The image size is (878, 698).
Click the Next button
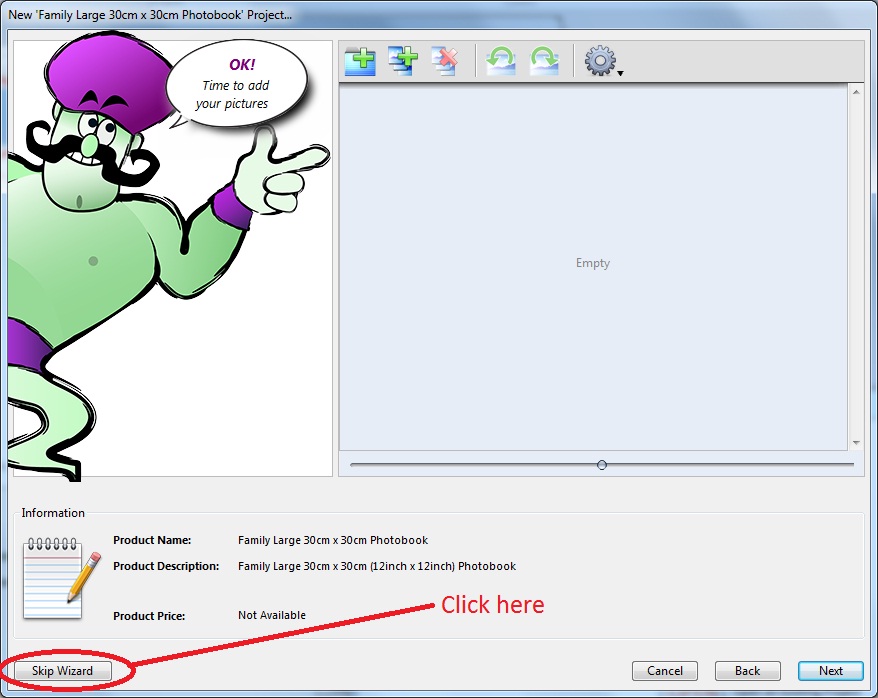click(830, 671)
